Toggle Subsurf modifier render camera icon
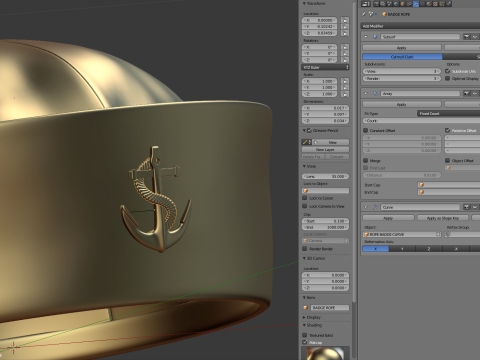The width and height of the screenshot is (480, 360). point(467,37)
